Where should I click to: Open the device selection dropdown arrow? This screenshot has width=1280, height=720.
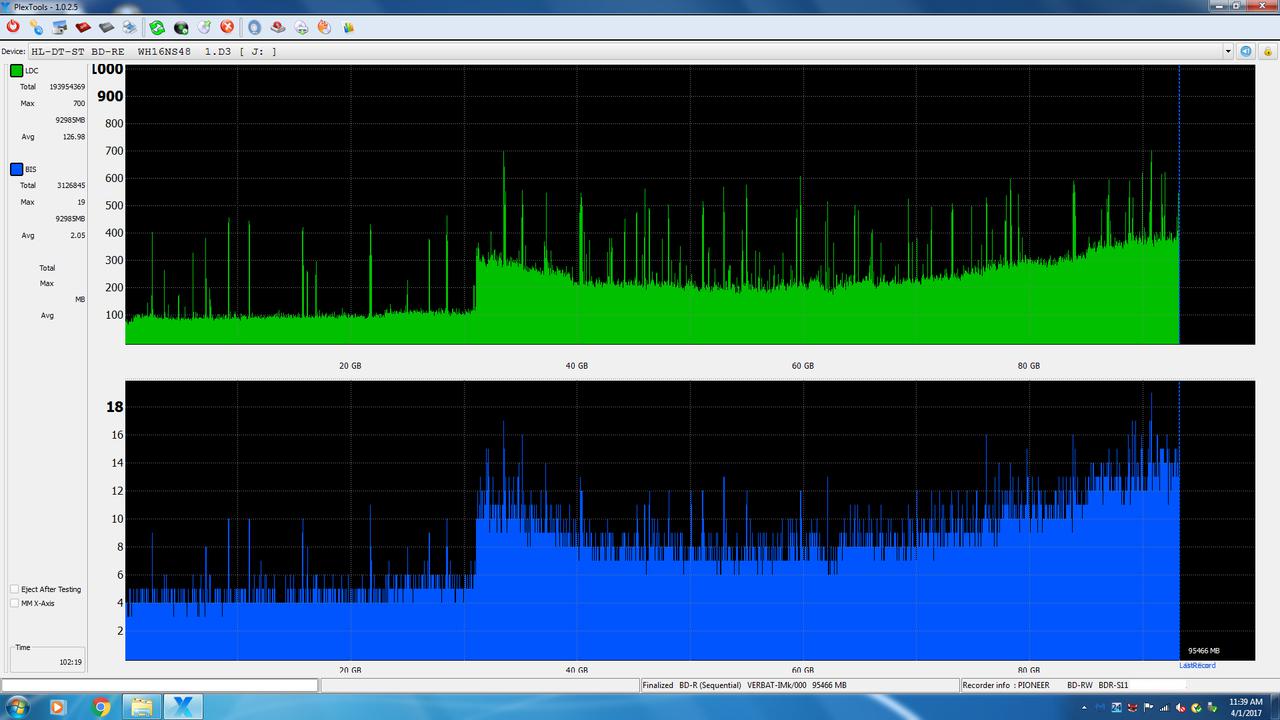1228,51
